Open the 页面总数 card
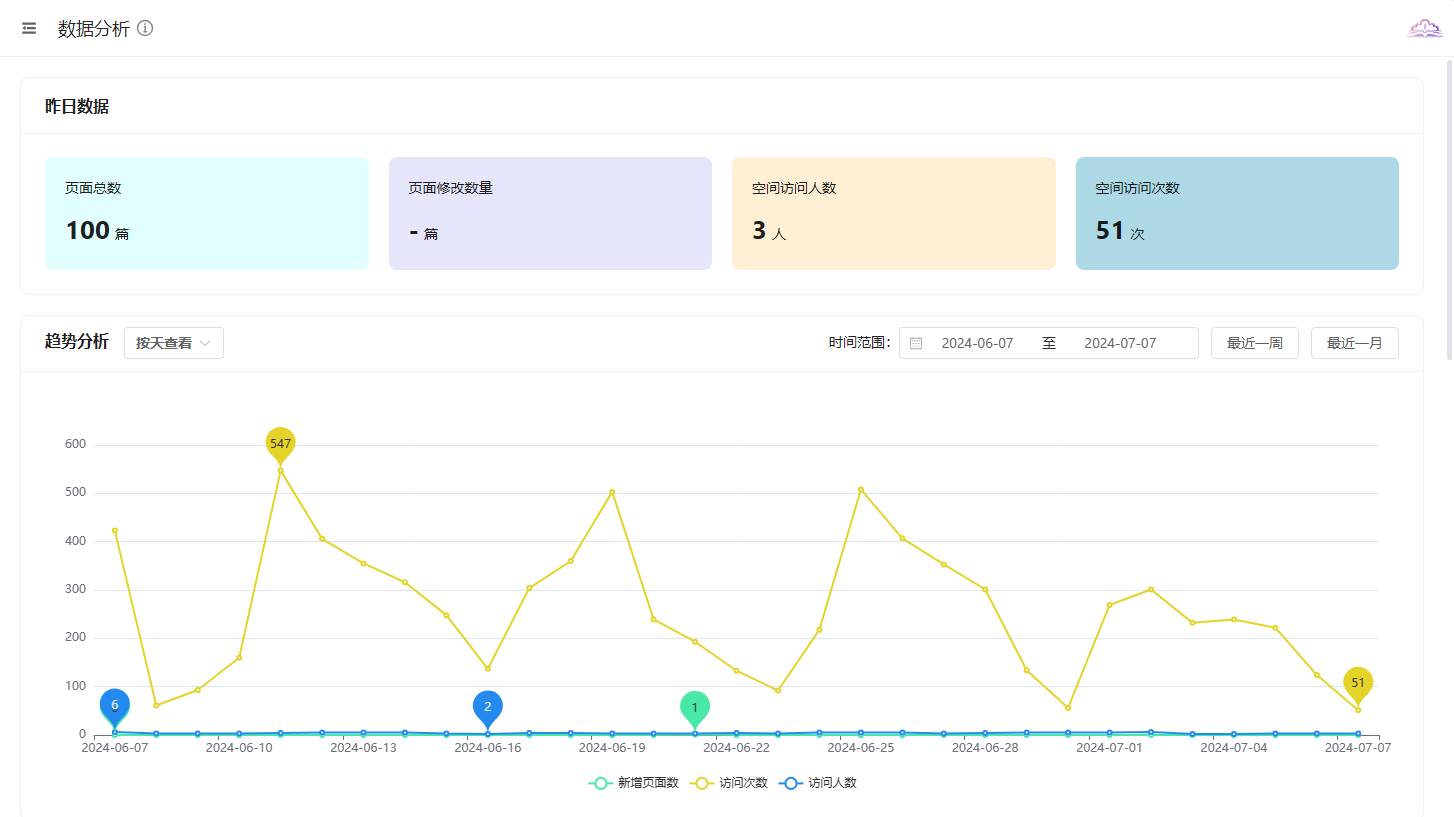This screenshot has width=1454, height=817. [207, 213]
